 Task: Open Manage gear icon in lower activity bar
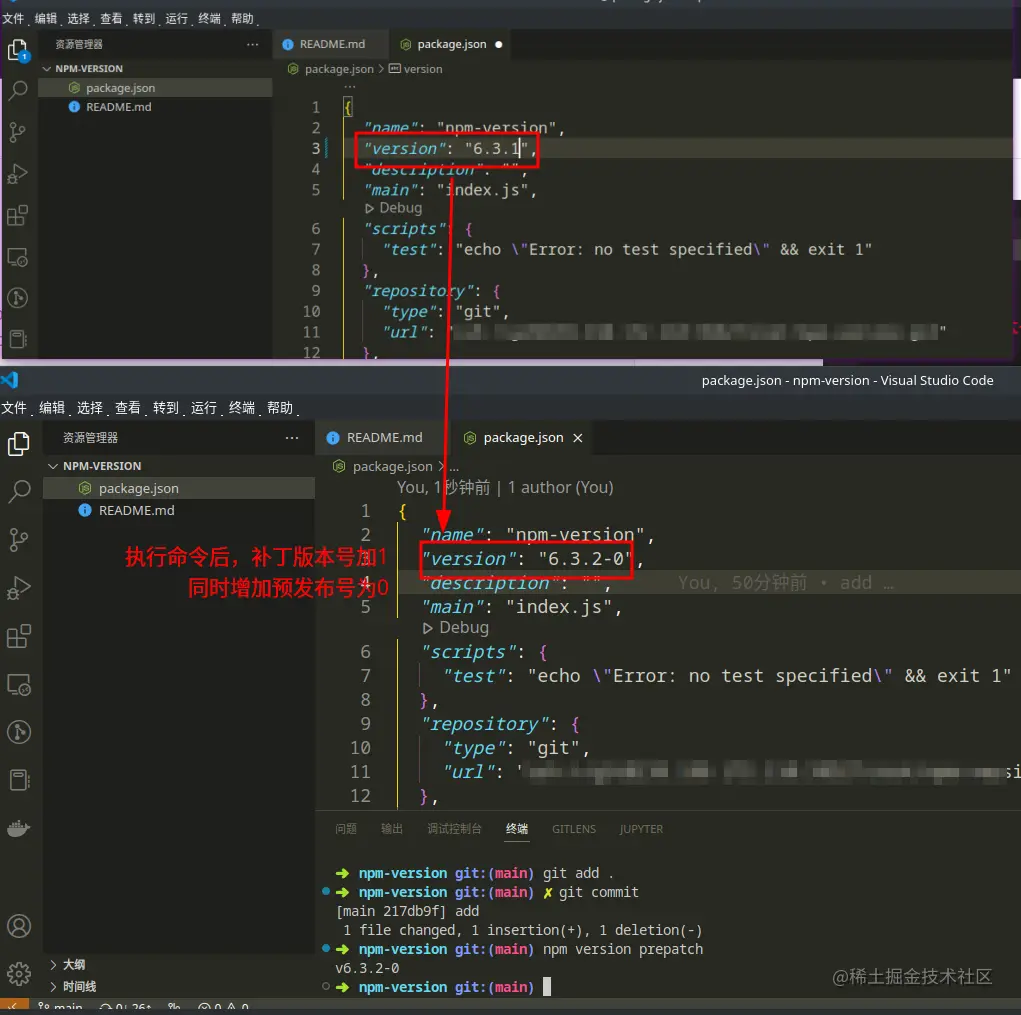click(19, 974)
